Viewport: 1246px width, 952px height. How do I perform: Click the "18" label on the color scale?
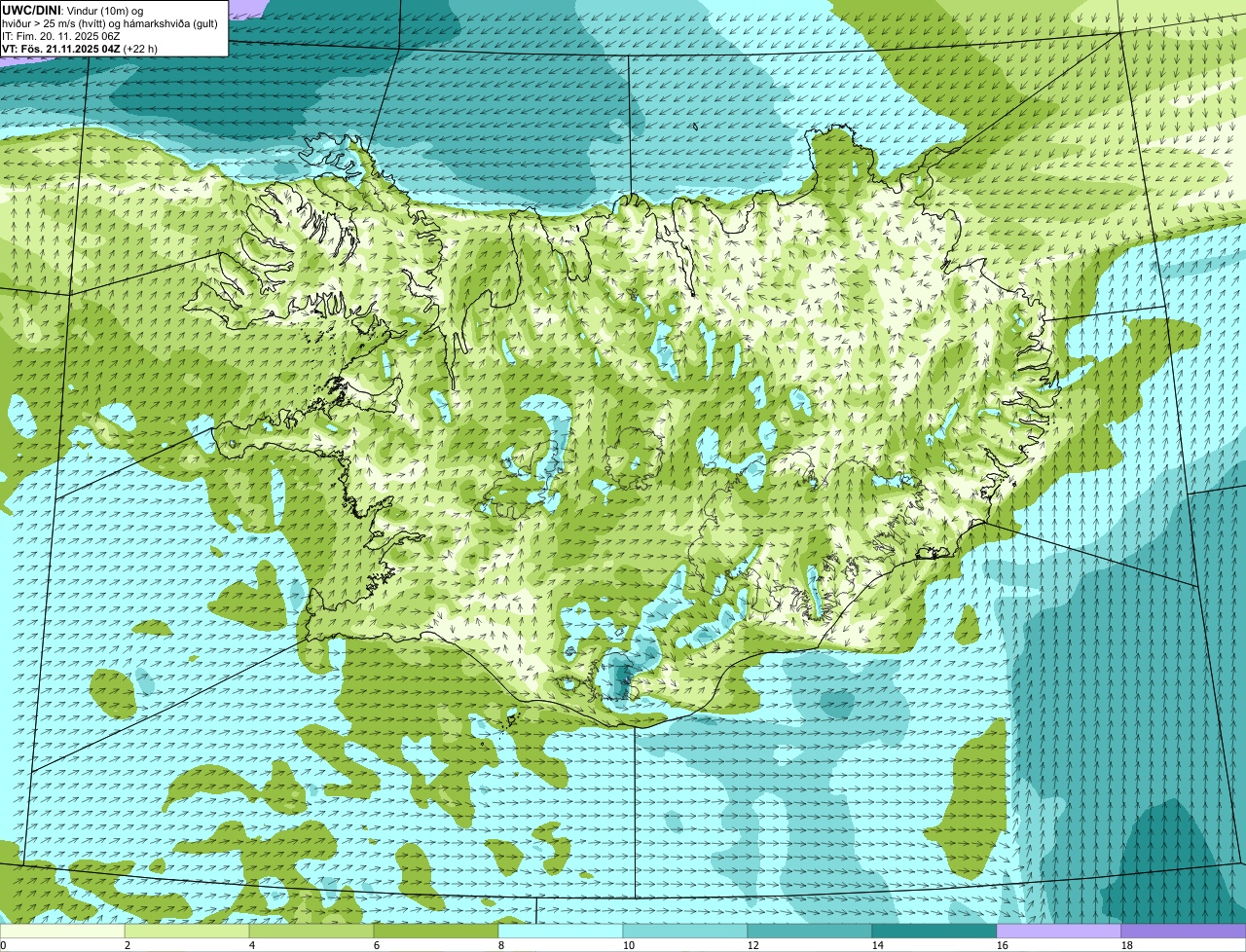point(1127,945)
